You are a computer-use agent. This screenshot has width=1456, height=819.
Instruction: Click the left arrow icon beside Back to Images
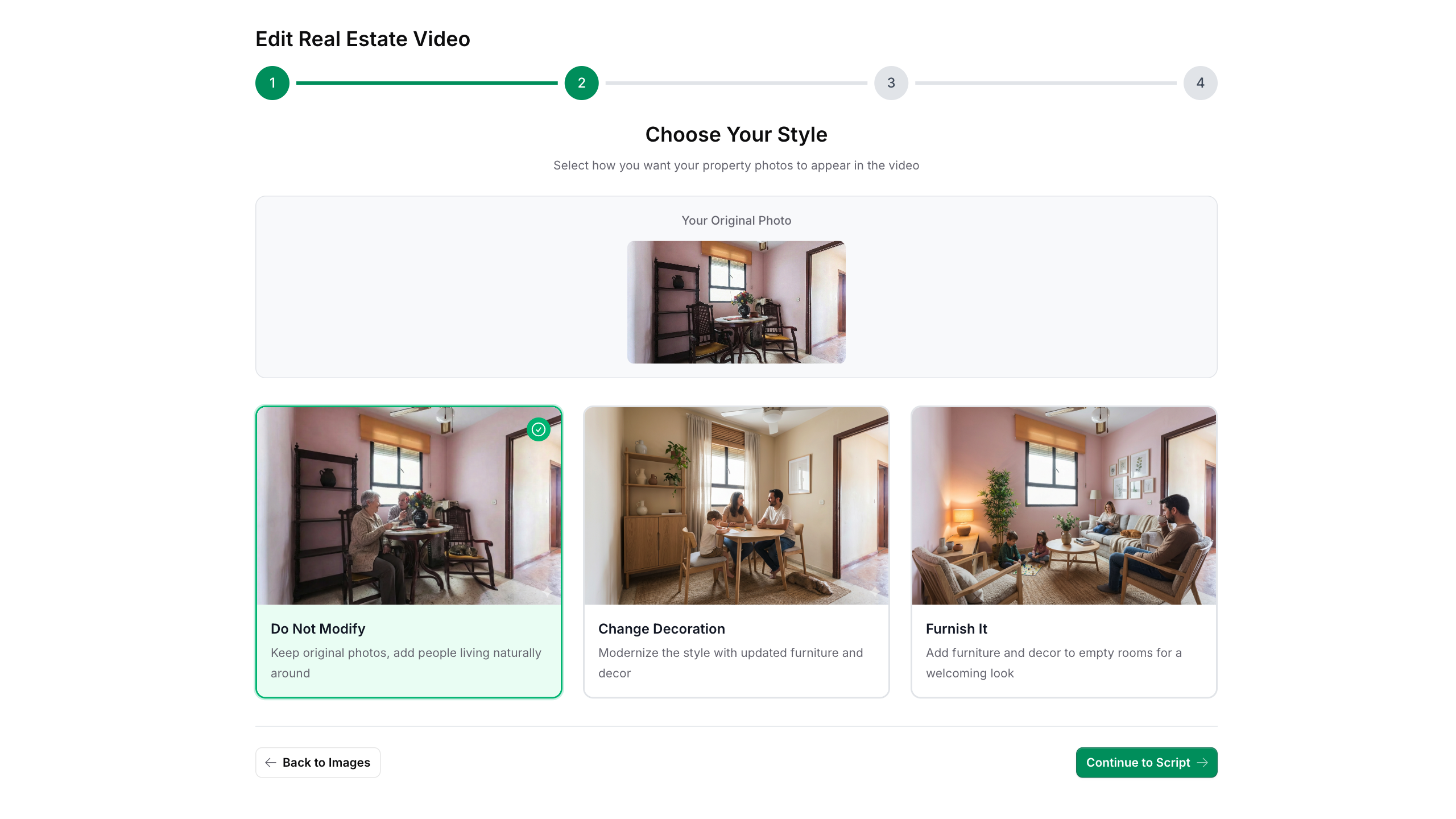point(271,763)
